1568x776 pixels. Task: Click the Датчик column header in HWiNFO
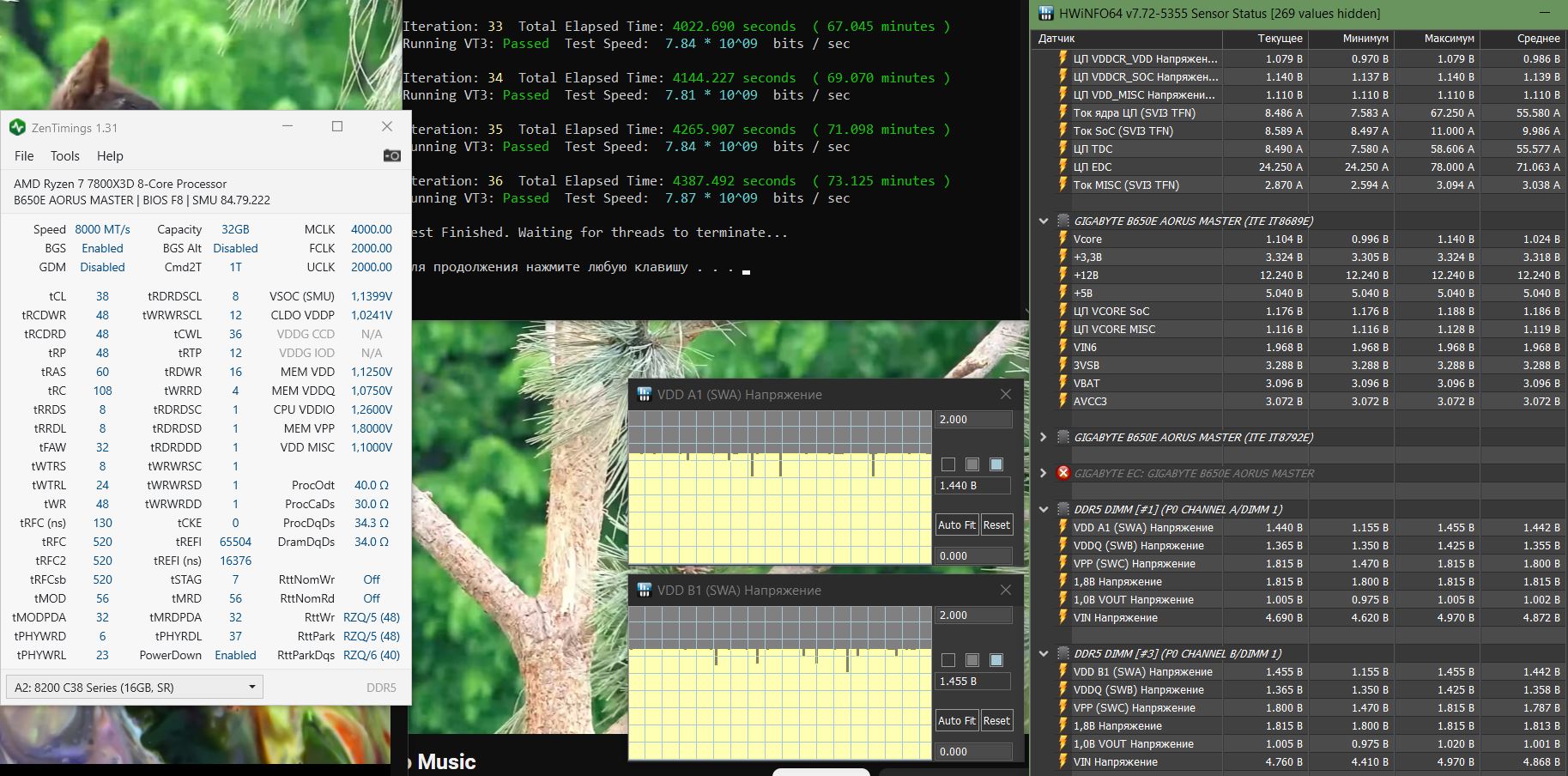(1126, 38)
